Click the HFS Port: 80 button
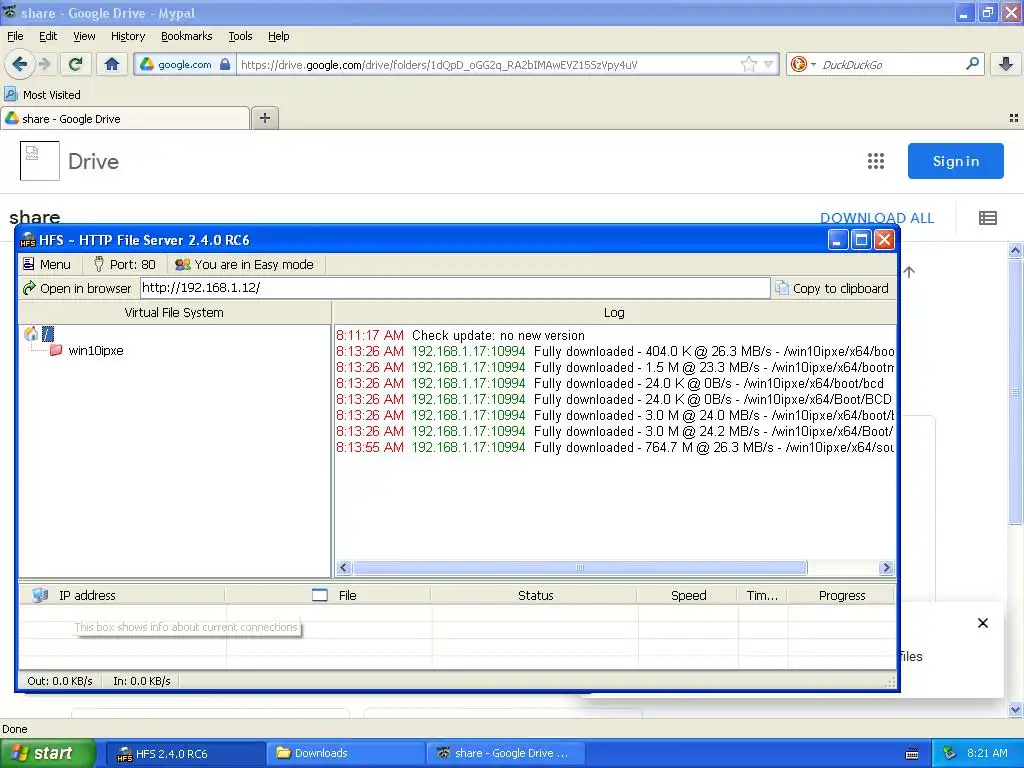The image size is (1024, 768). click(125, 264)
